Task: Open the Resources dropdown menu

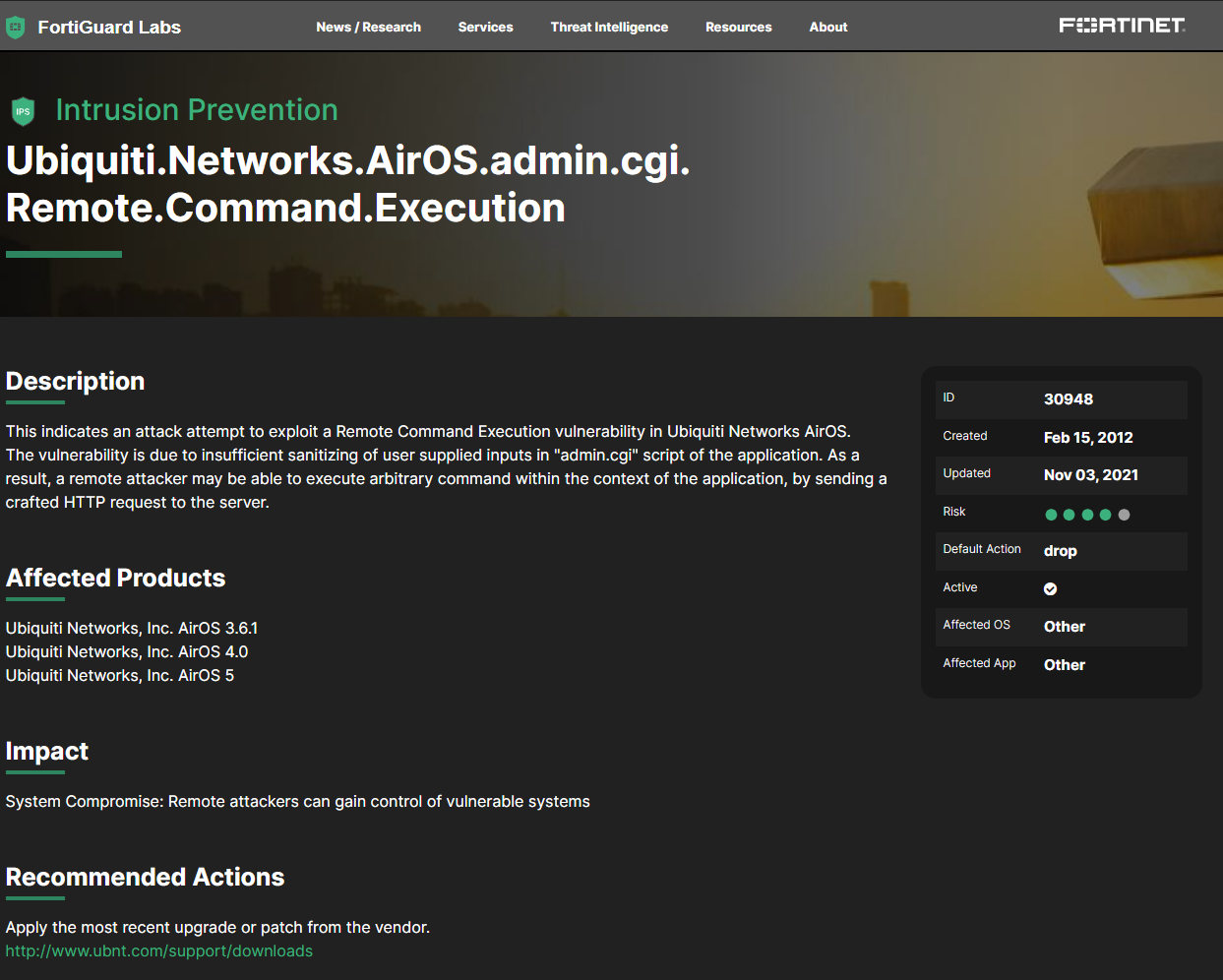Action: pyautogui.click(x=738, y=27)
